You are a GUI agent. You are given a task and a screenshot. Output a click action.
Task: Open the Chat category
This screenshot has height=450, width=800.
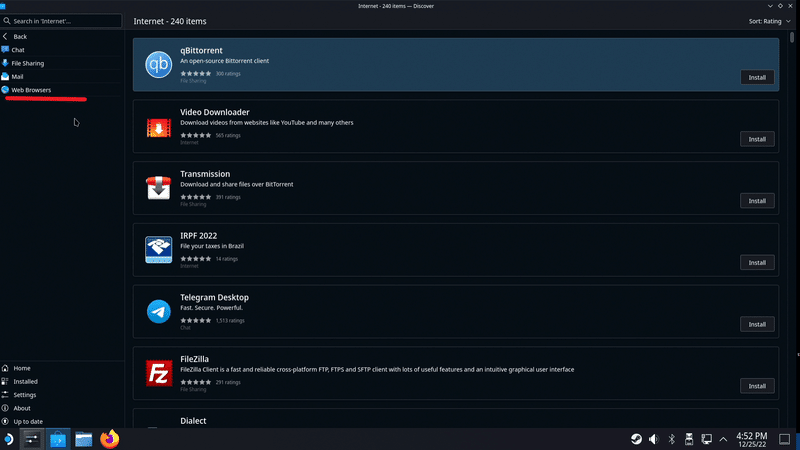[x=61, y=50]
